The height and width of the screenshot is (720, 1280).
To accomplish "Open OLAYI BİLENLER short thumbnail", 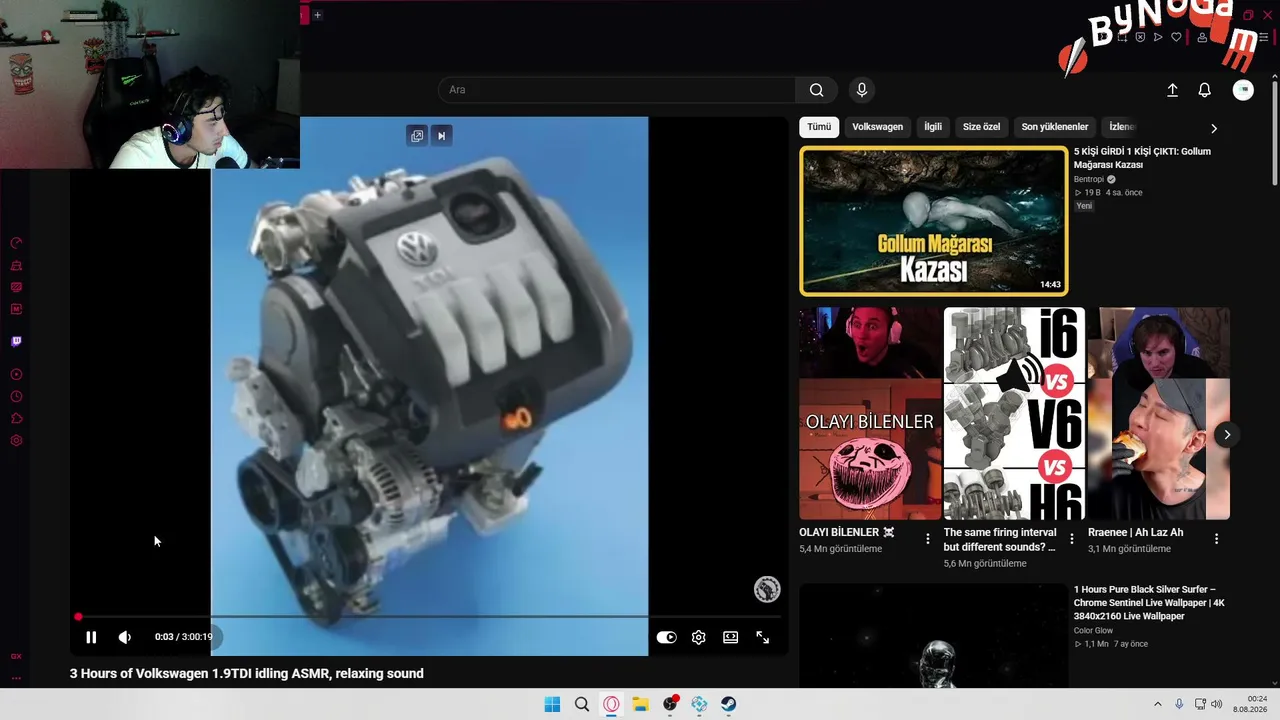I will [x=870, y=414].
